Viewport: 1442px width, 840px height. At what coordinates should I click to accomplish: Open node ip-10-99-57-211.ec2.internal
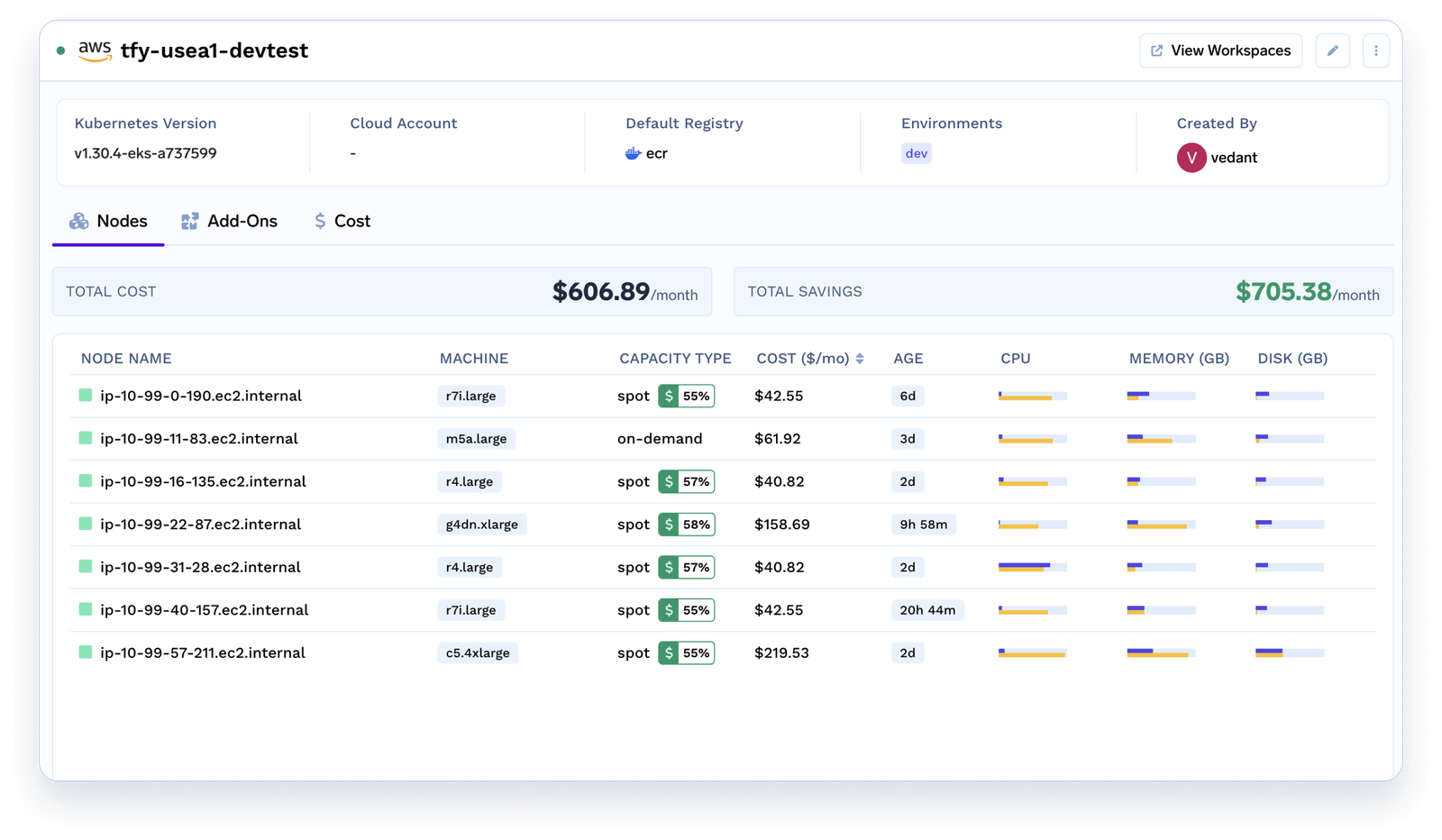203,653
